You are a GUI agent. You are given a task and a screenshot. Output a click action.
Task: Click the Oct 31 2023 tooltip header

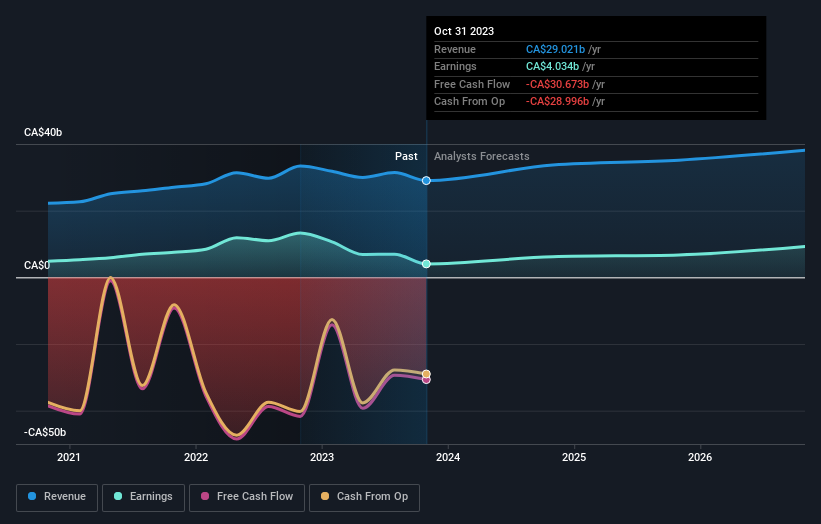coord(464,31)
